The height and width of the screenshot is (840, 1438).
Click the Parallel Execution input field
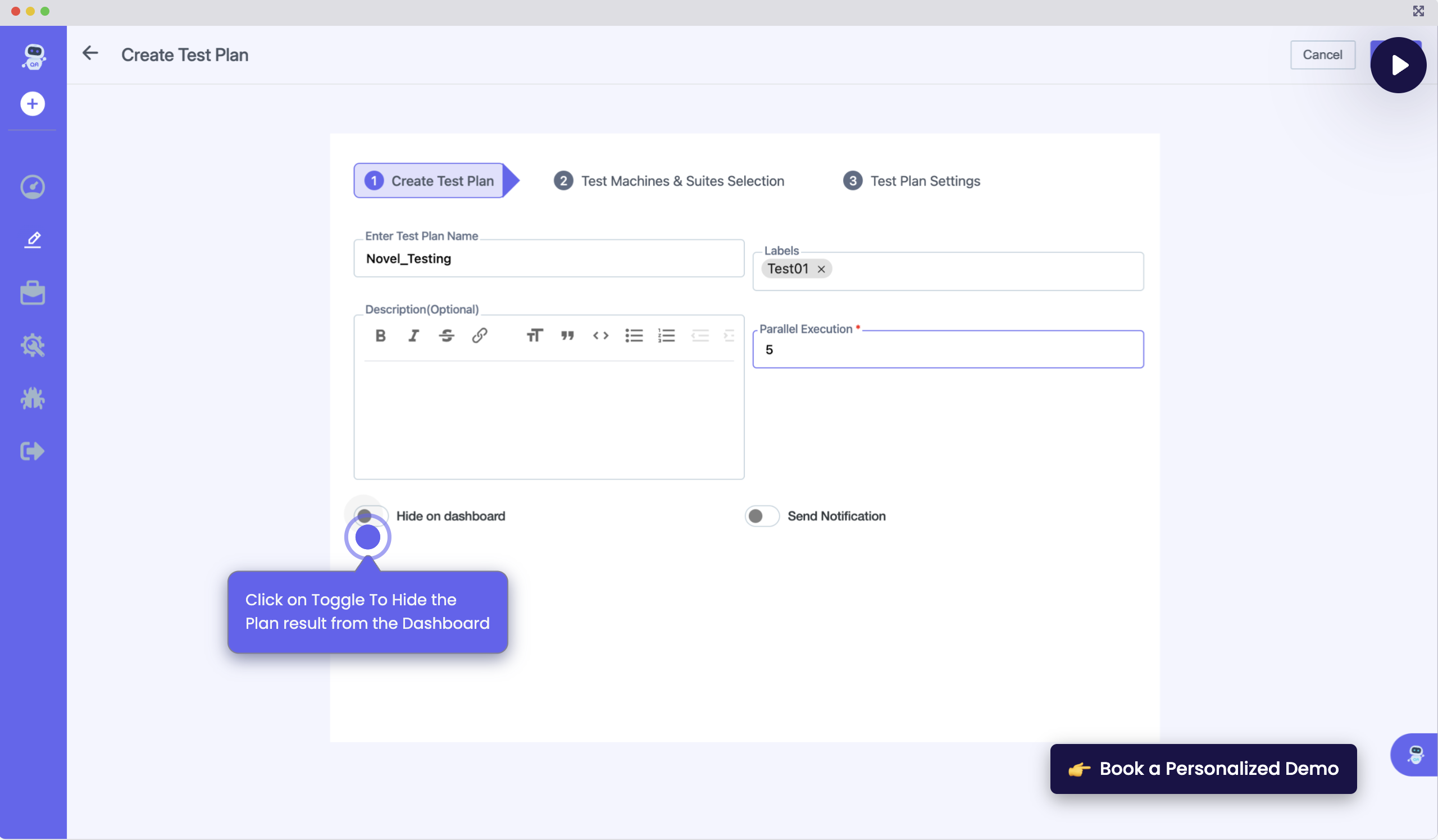click(947, 350)
